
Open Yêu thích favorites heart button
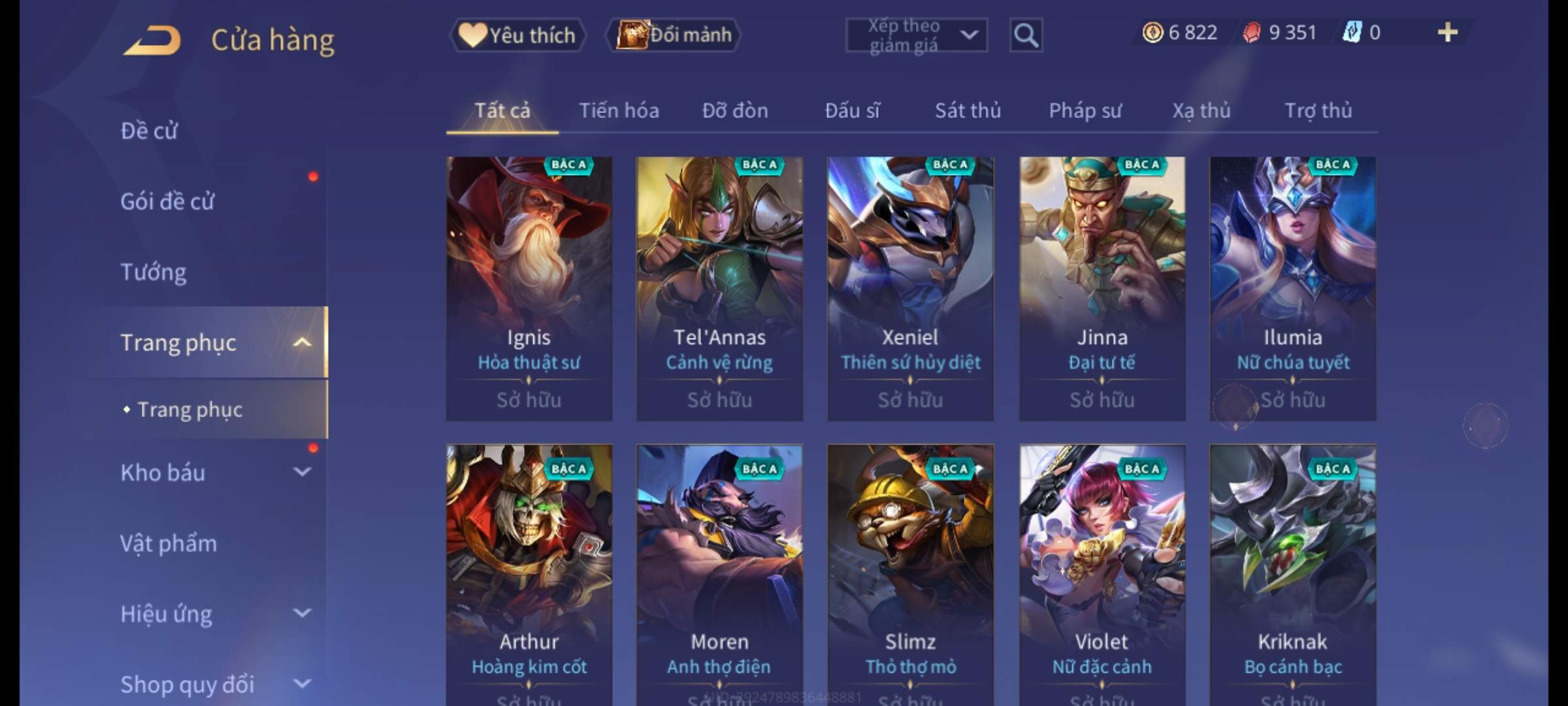tap(517, 35)
